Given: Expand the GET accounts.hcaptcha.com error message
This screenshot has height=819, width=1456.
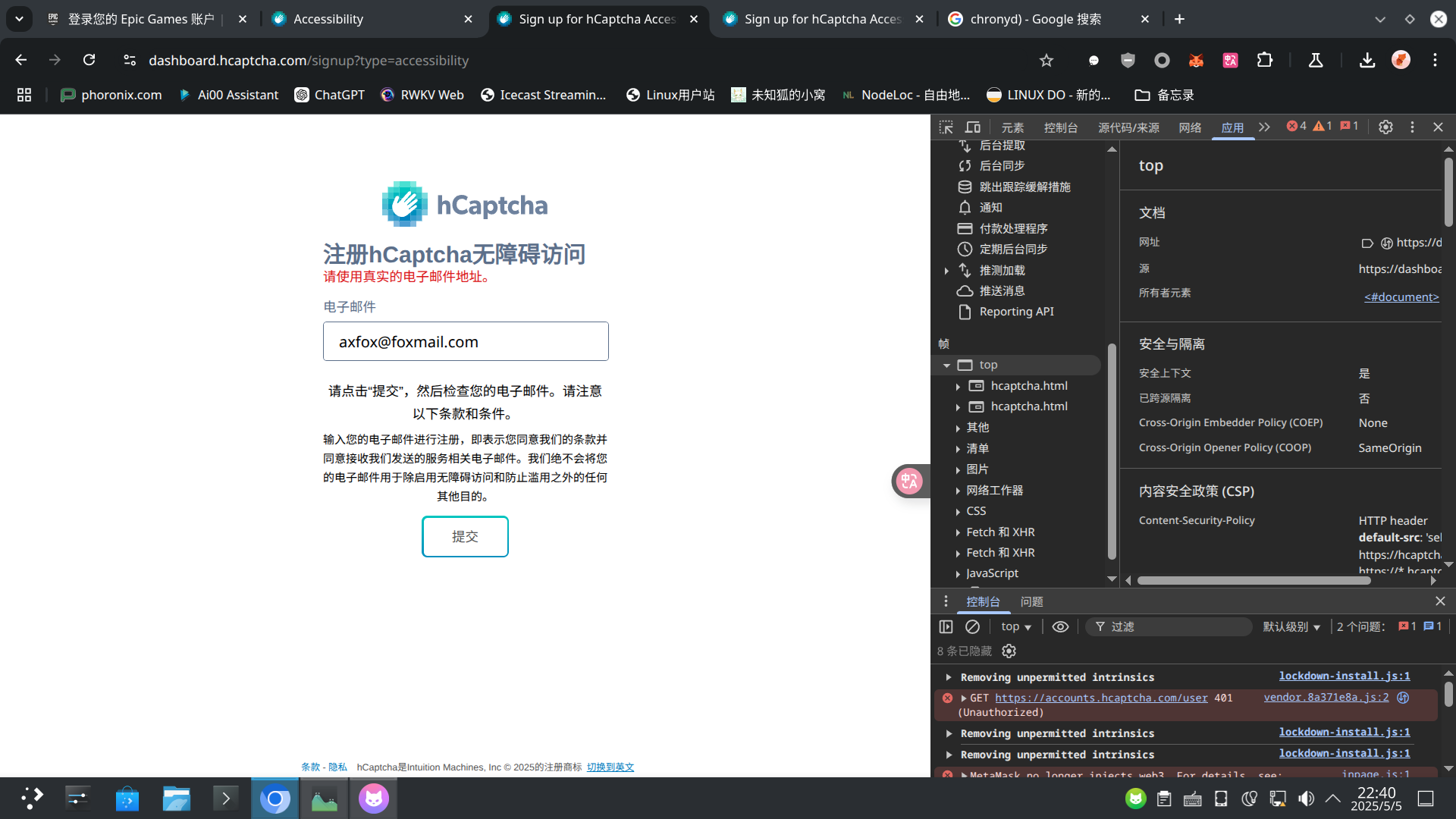Looking at the screenshot, I should point(964,698).
